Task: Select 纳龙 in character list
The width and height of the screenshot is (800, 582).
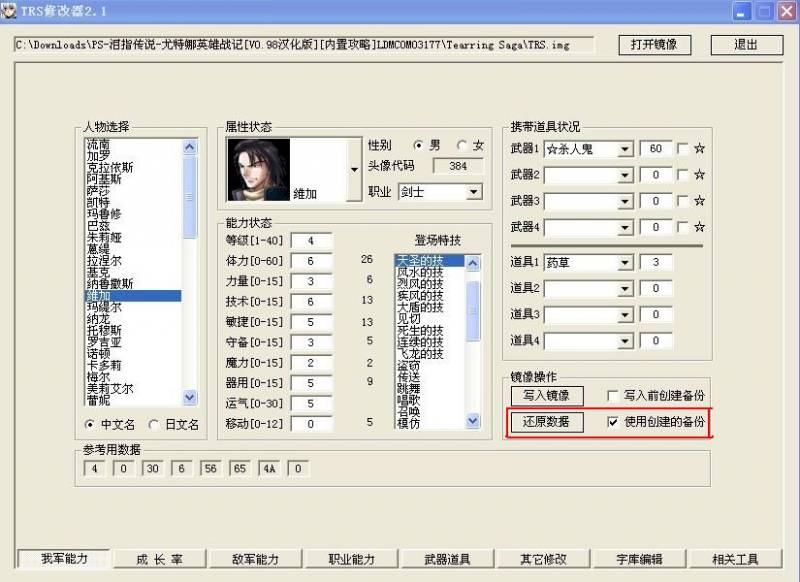Action: point(100,319)
